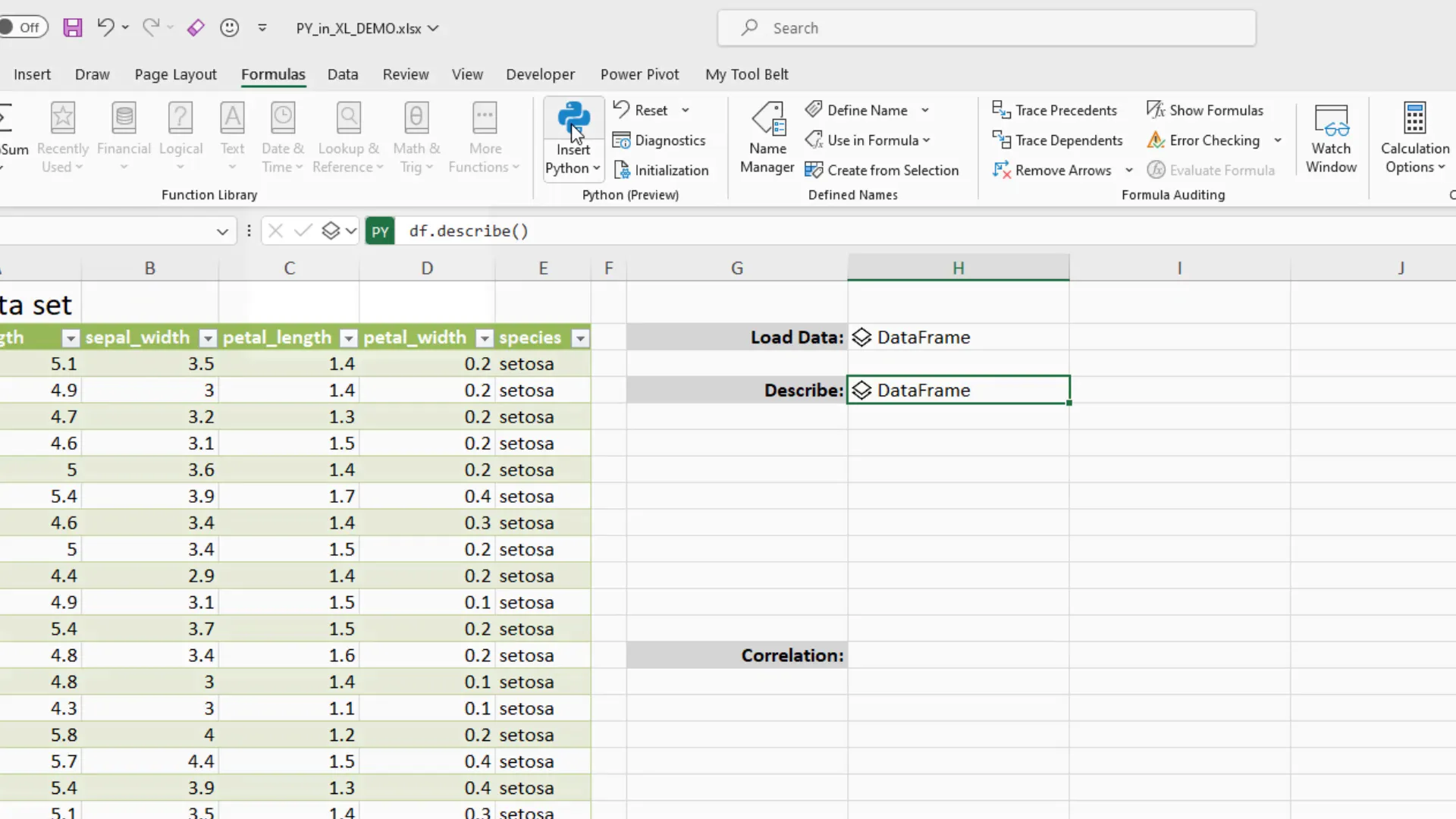Click Remove Arrows

click(x=1056, y=170)
